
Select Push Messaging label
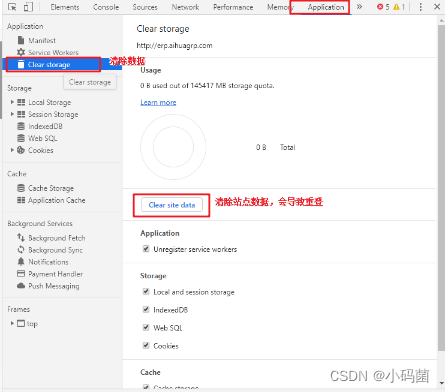click(54, 286)
